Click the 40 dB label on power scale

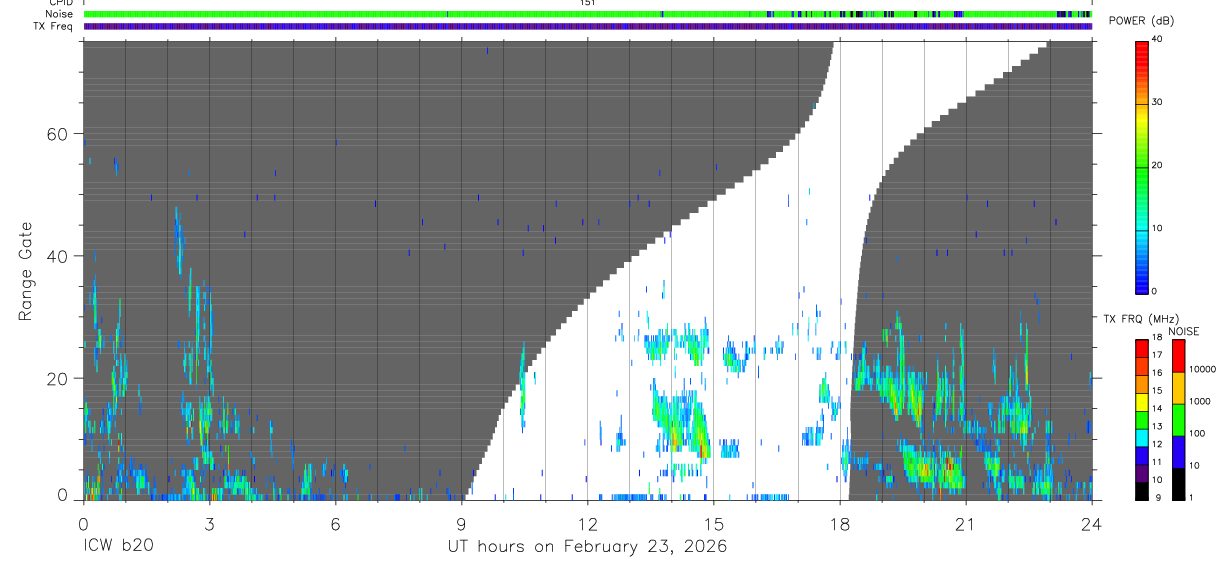pyautogui.click(x=1156, y=40)
